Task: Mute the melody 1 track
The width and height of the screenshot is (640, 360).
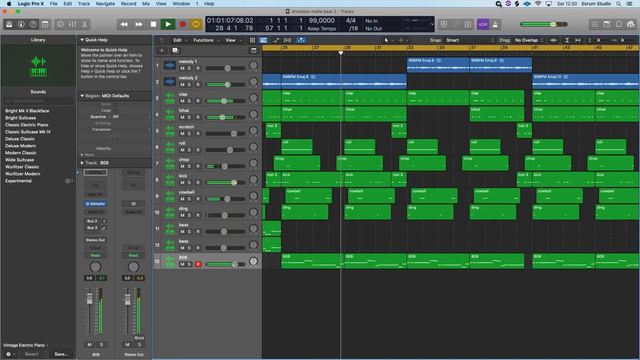Action: click(182, 68)
